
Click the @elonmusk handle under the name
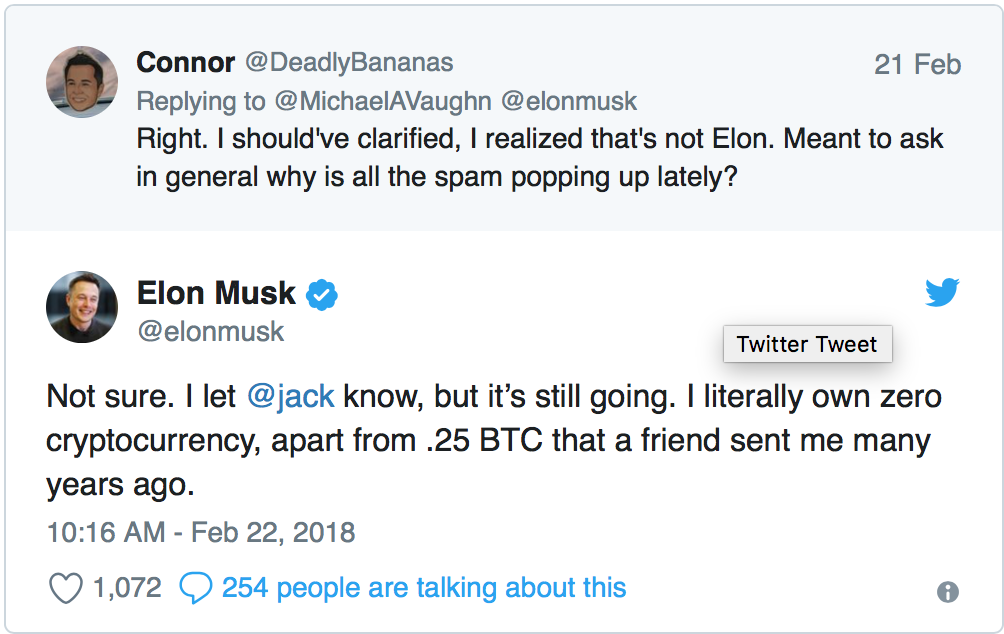tap(210, 331)
